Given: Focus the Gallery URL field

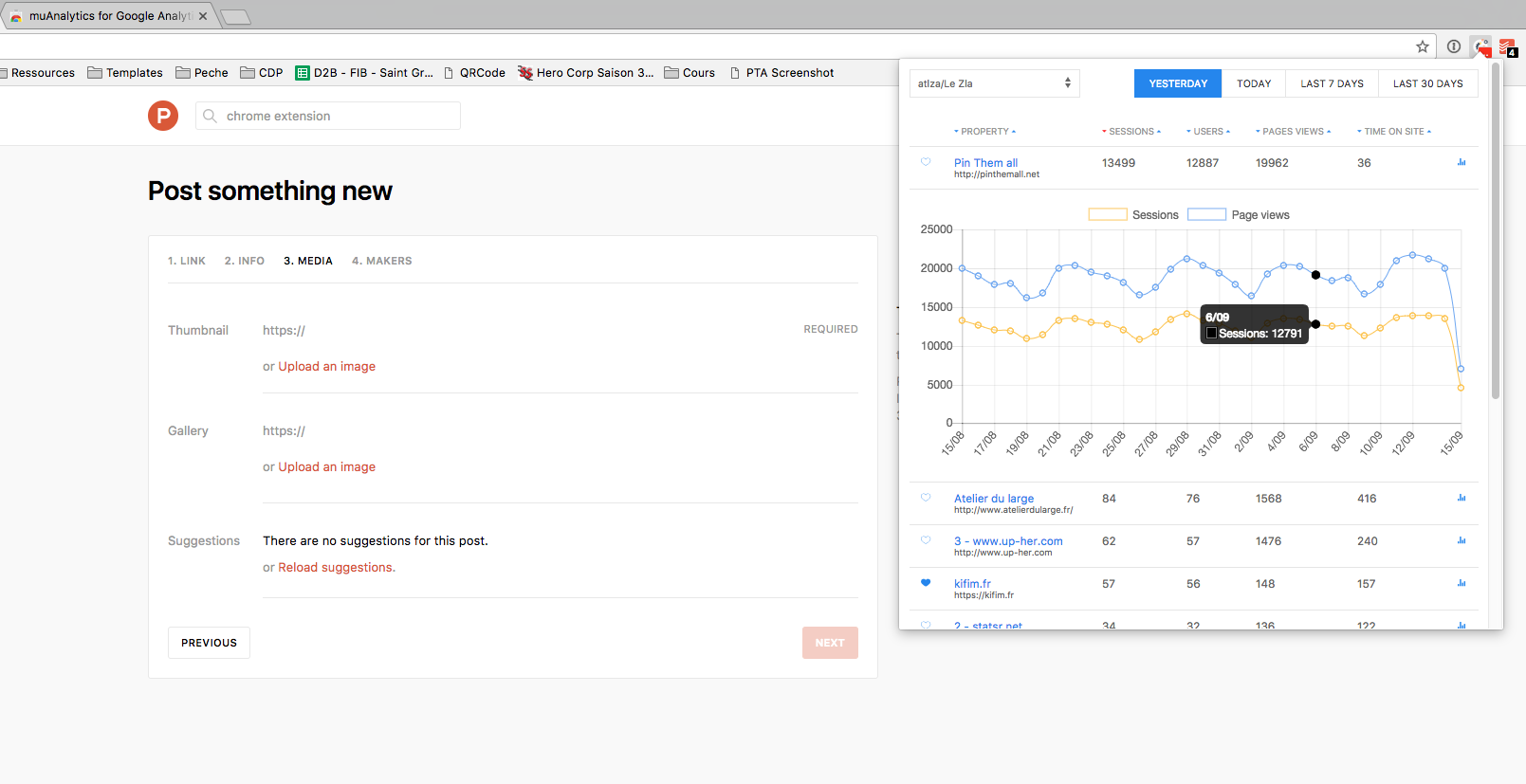Looking at the screenshot, I should pos(560,430).
